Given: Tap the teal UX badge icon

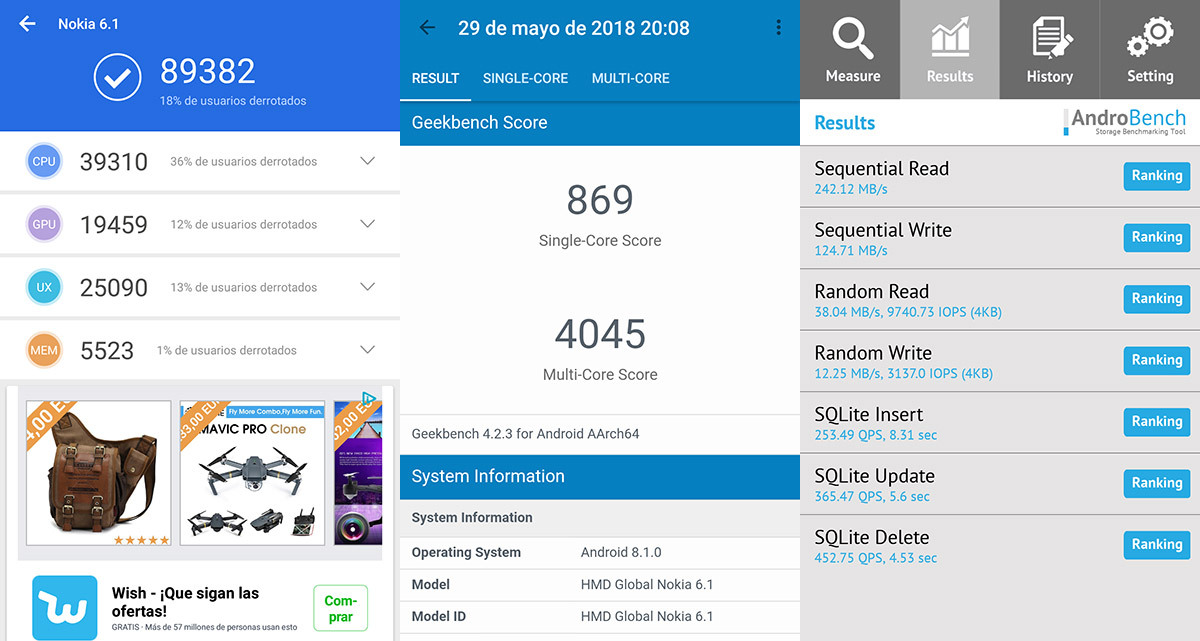Looking at the screenshot, I should click(44, 288).
